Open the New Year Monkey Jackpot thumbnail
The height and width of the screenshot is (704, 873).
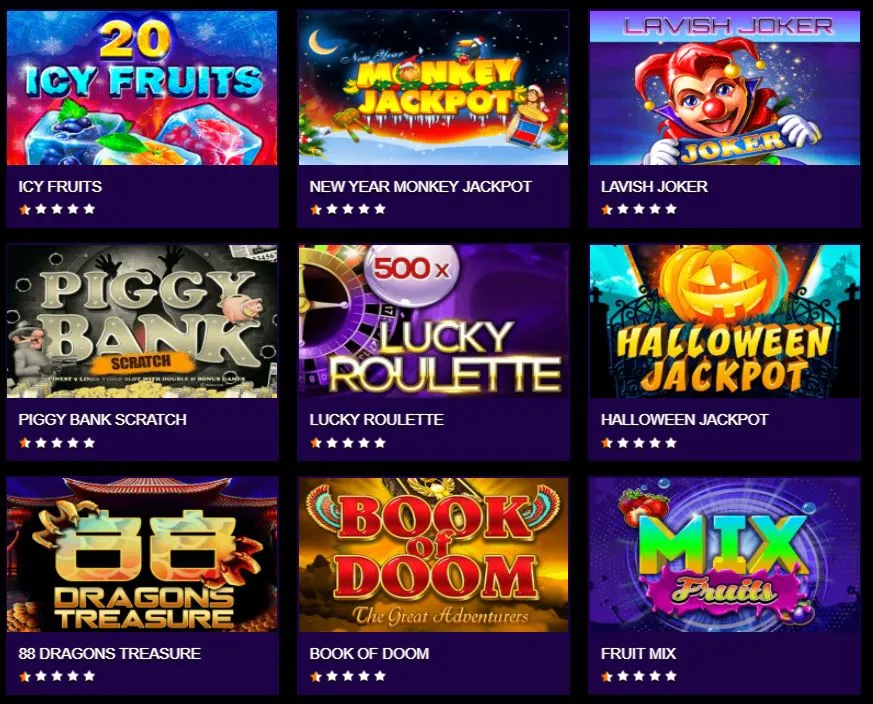tap(433, 88)
